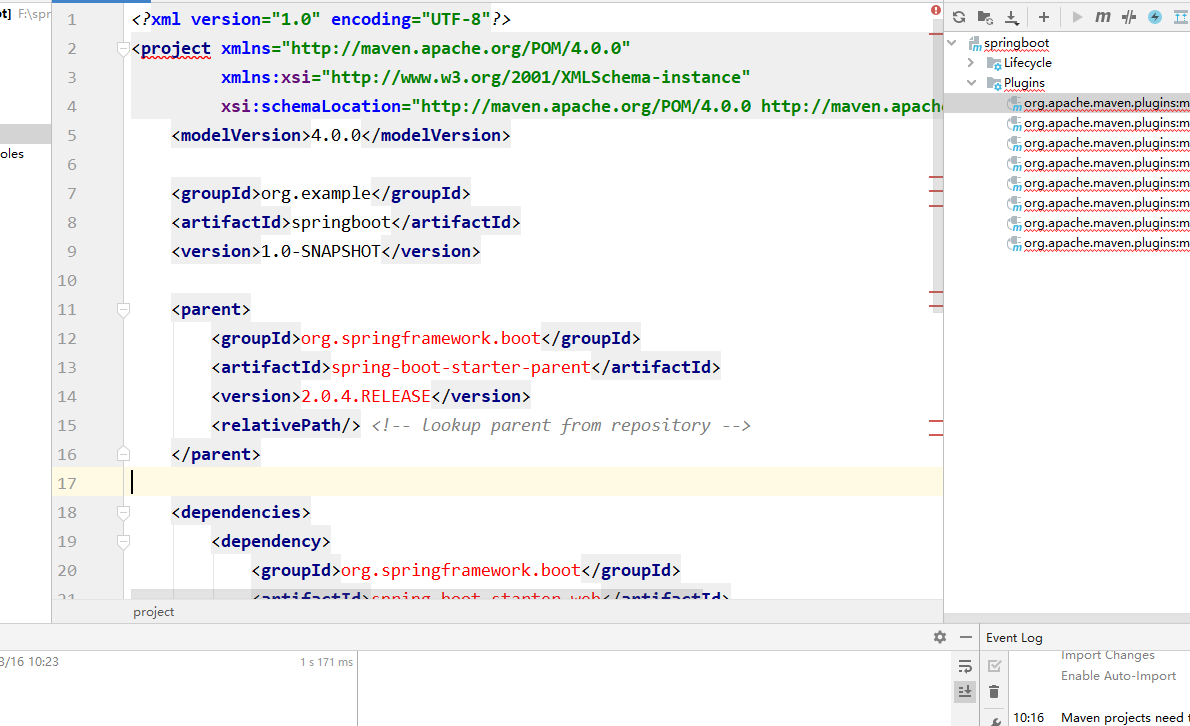
Task: Select the Lifecycle tree item
Action: pos(1028,63)
